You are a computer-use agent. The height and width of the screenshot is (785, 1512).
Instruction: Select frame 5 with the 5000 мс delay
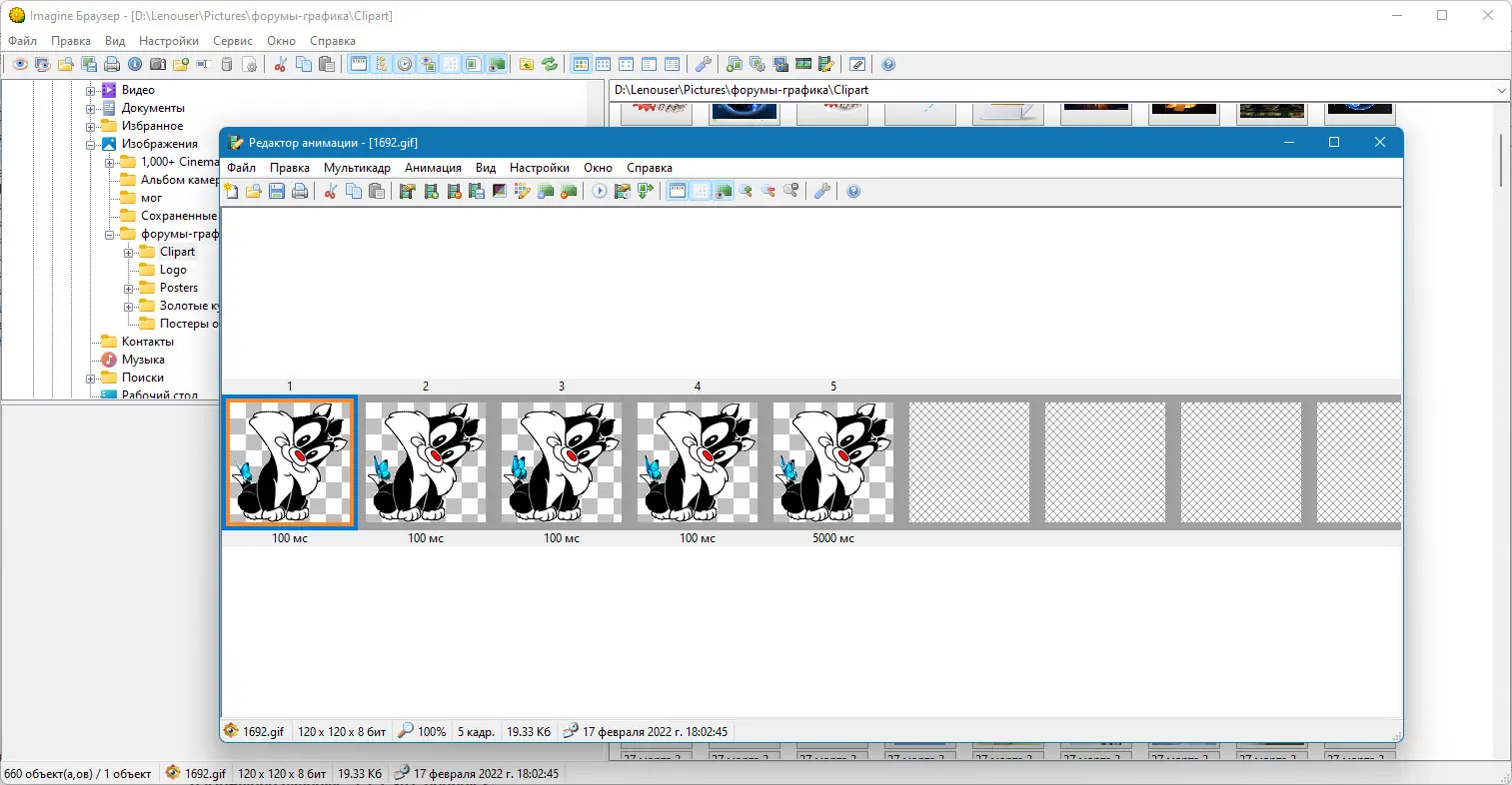(x=833, y=462)
